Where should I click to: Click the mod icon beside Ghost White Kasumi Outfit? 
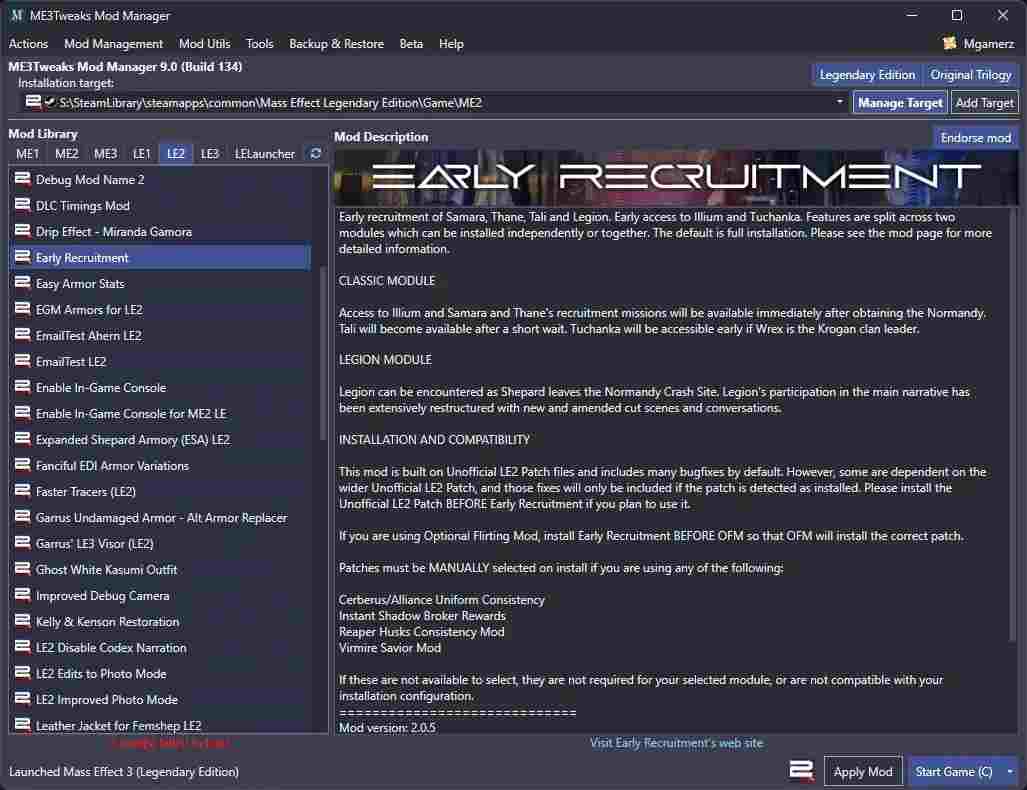click(23, 569)
